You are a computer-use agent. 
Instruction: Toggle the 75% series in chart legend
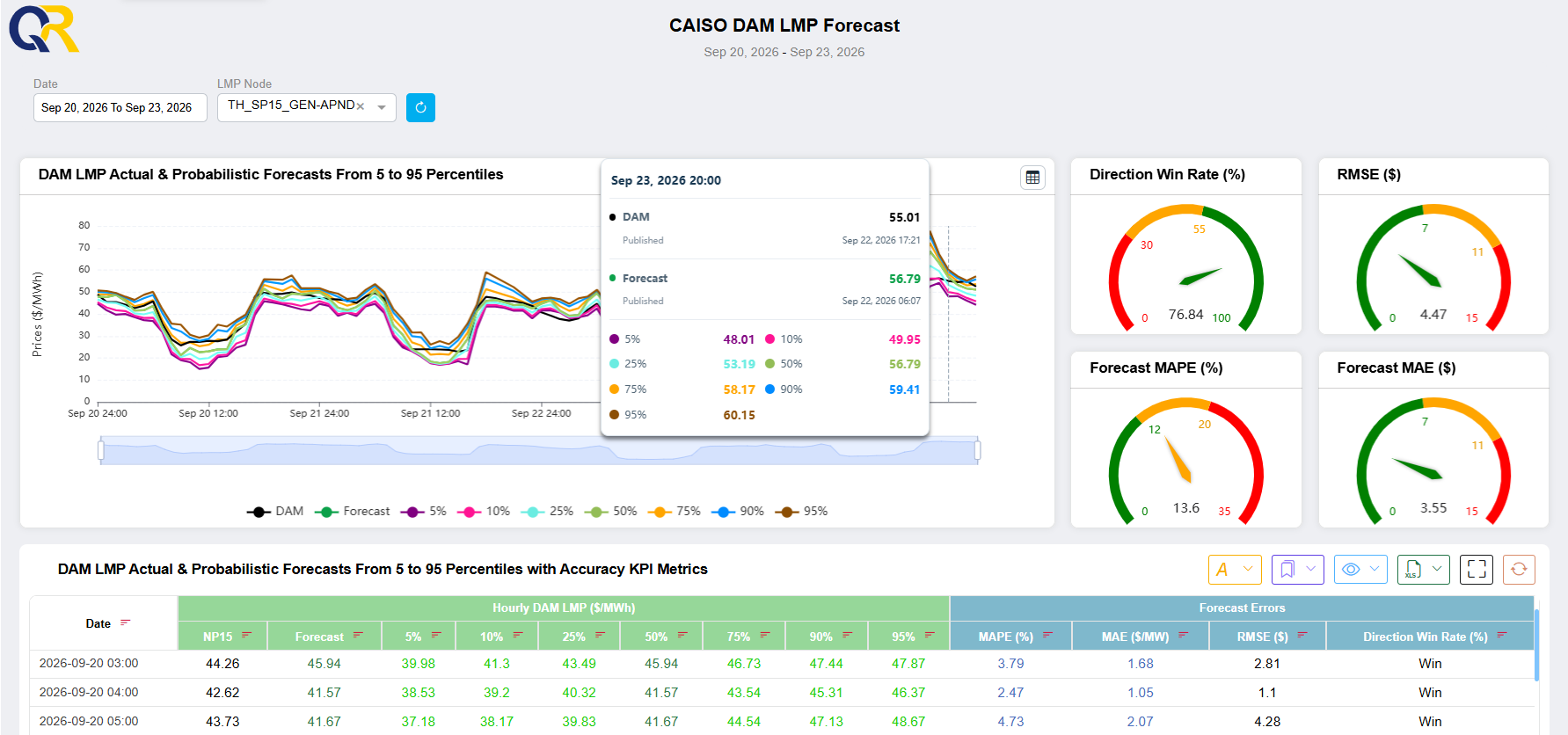click(674, 512)
